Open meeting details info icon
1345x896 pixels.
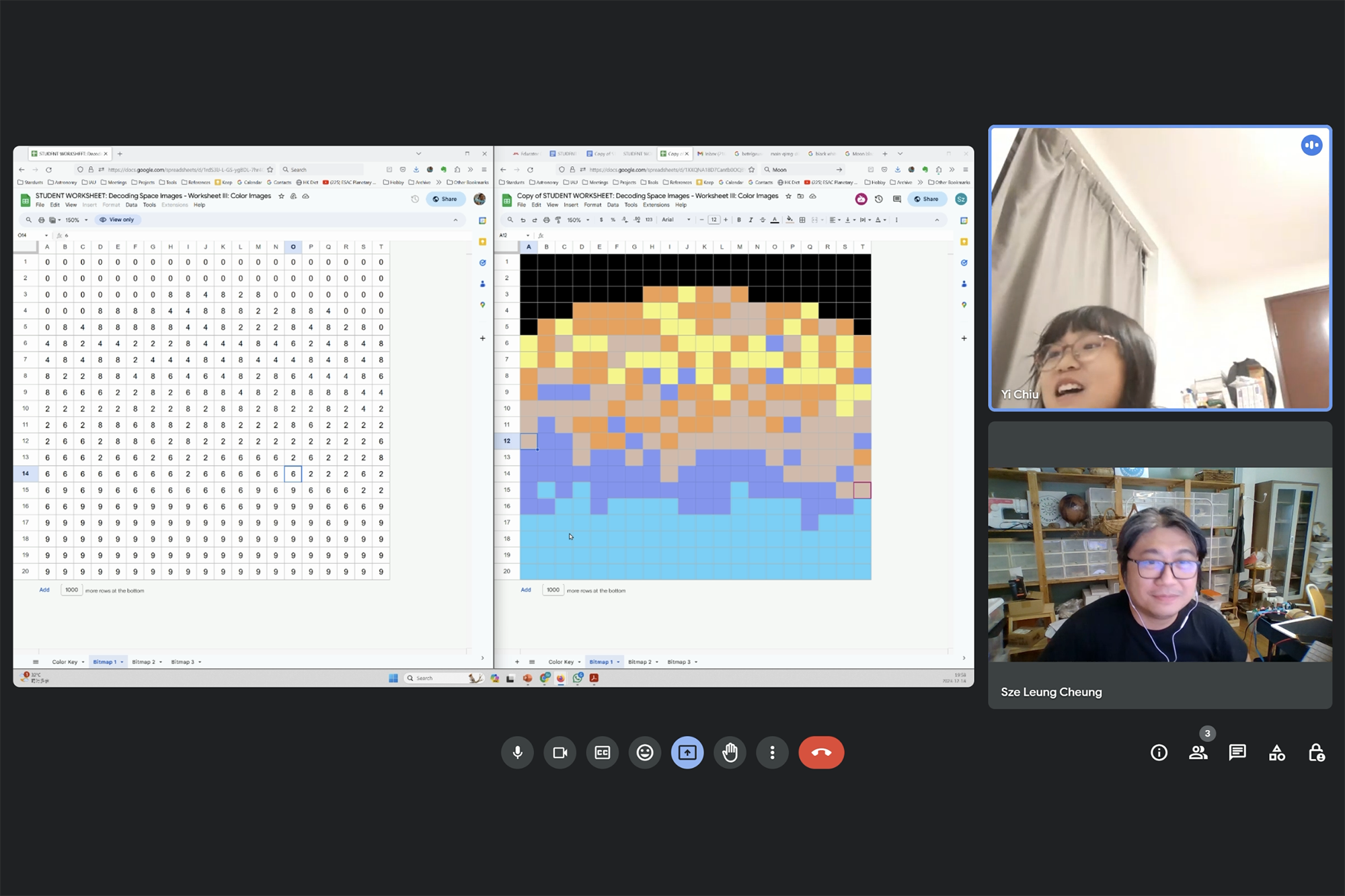pos(1159,752)
